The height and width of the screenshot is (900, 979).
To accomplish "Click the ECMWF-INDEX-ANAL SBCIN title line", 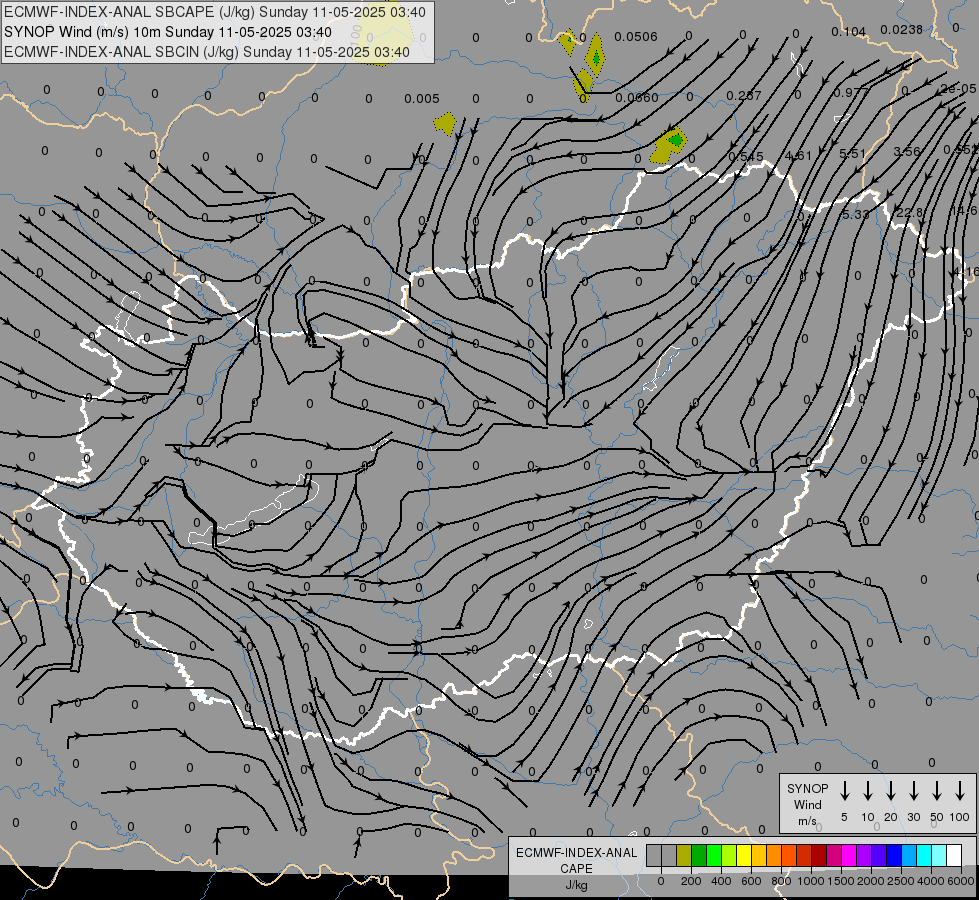I will click(207, 52).
